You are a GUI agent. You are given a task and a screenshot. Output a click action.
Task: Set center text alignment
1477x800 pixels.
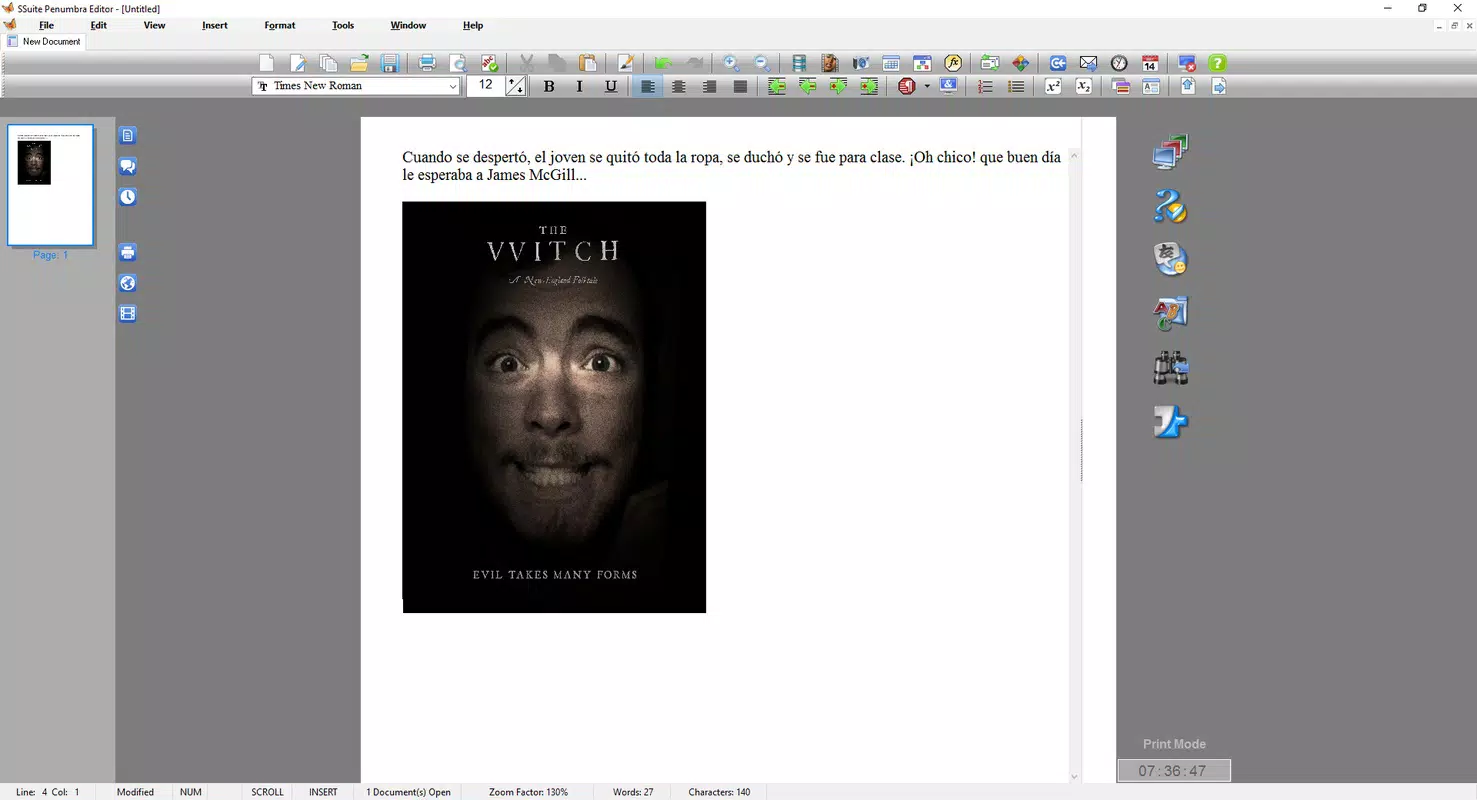coord(679,87)
